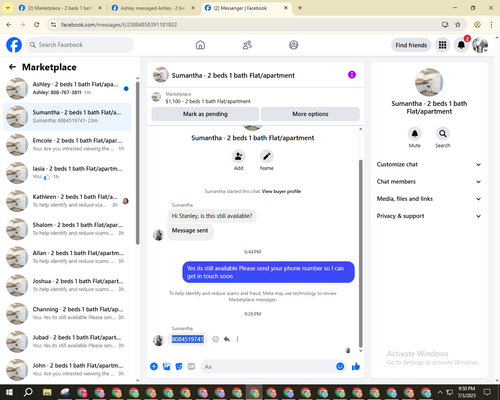Attach a photo using image icon
500x400 pixels.
click(166, 367)
